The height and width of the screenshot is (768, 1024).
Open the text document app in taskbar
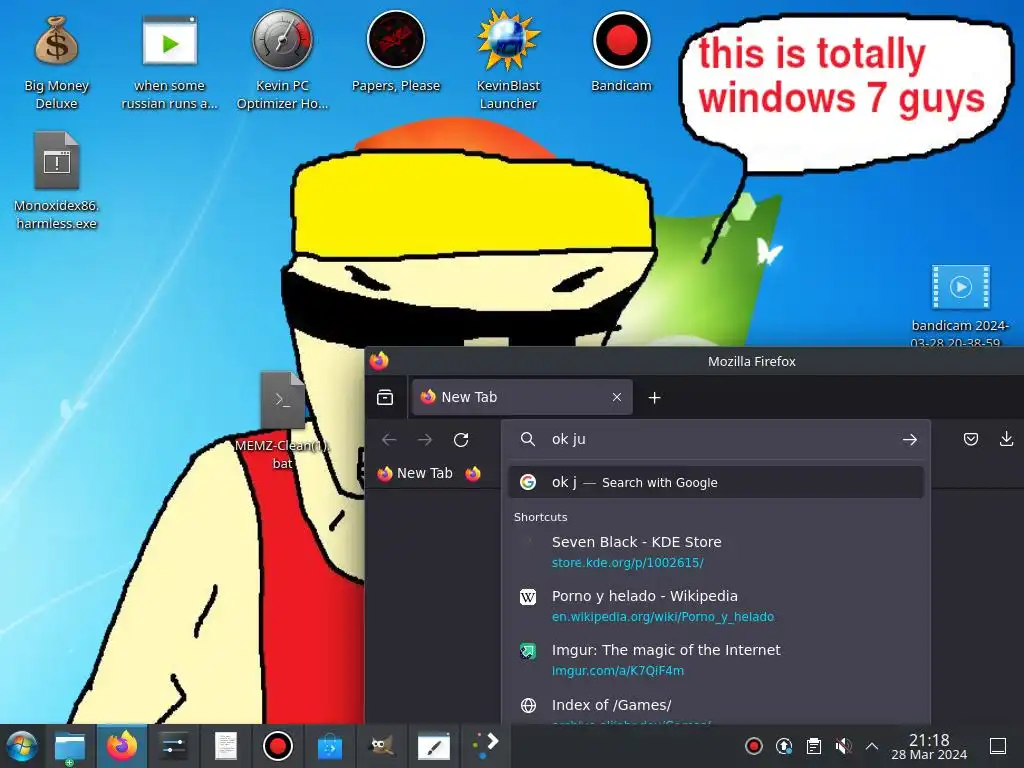[226, 746]
